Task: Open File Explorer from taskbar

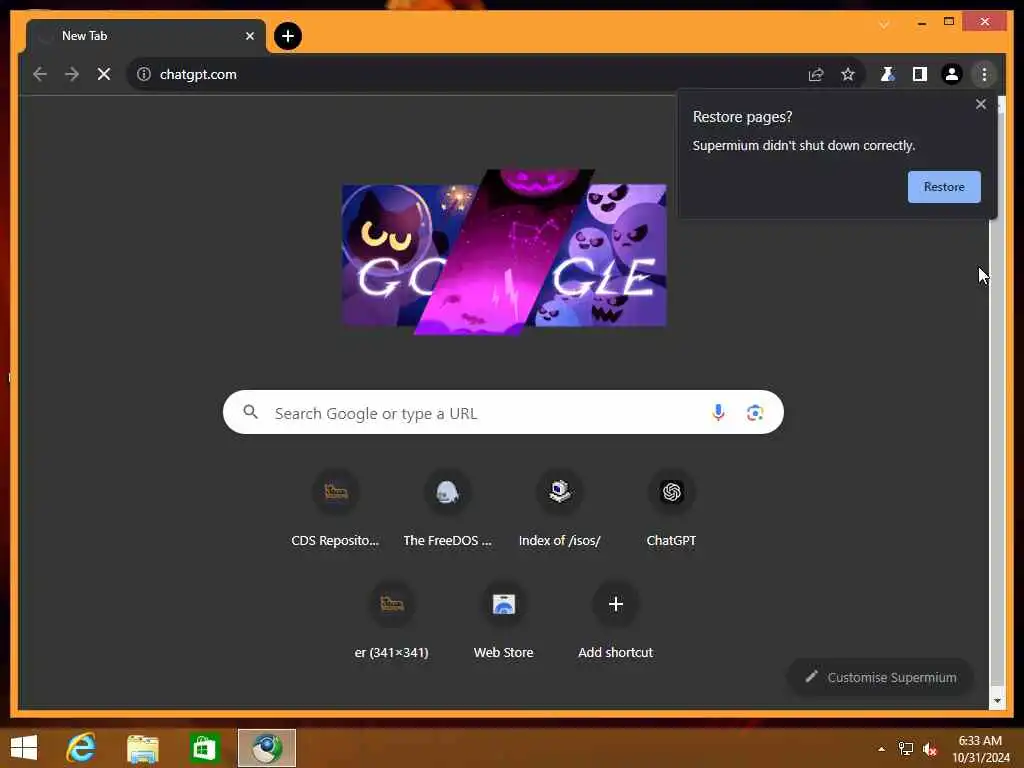Action: (x=142, y=748)
